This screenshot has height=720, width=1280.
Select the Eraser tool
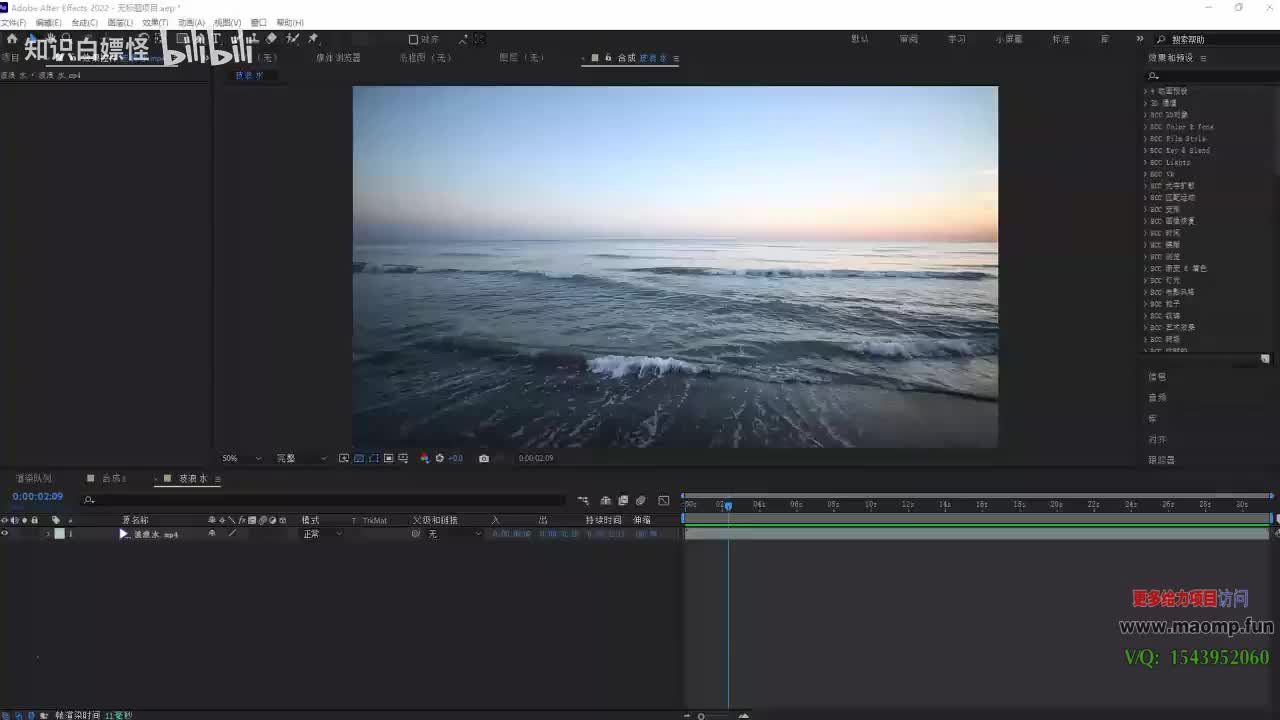[271, 39]
